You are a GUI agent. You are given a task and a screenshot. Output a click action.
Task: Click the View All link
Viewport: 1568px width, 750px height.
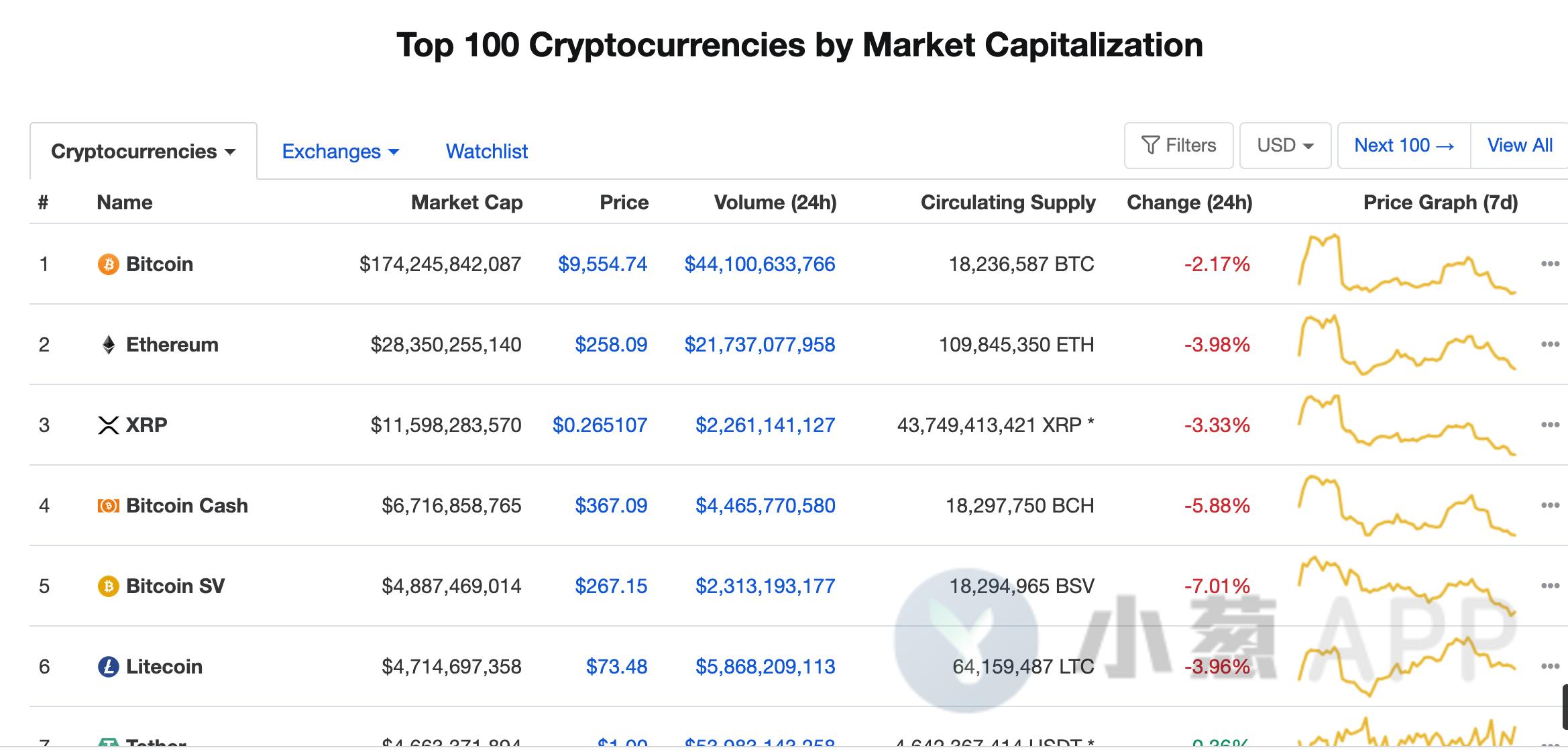1520,146
